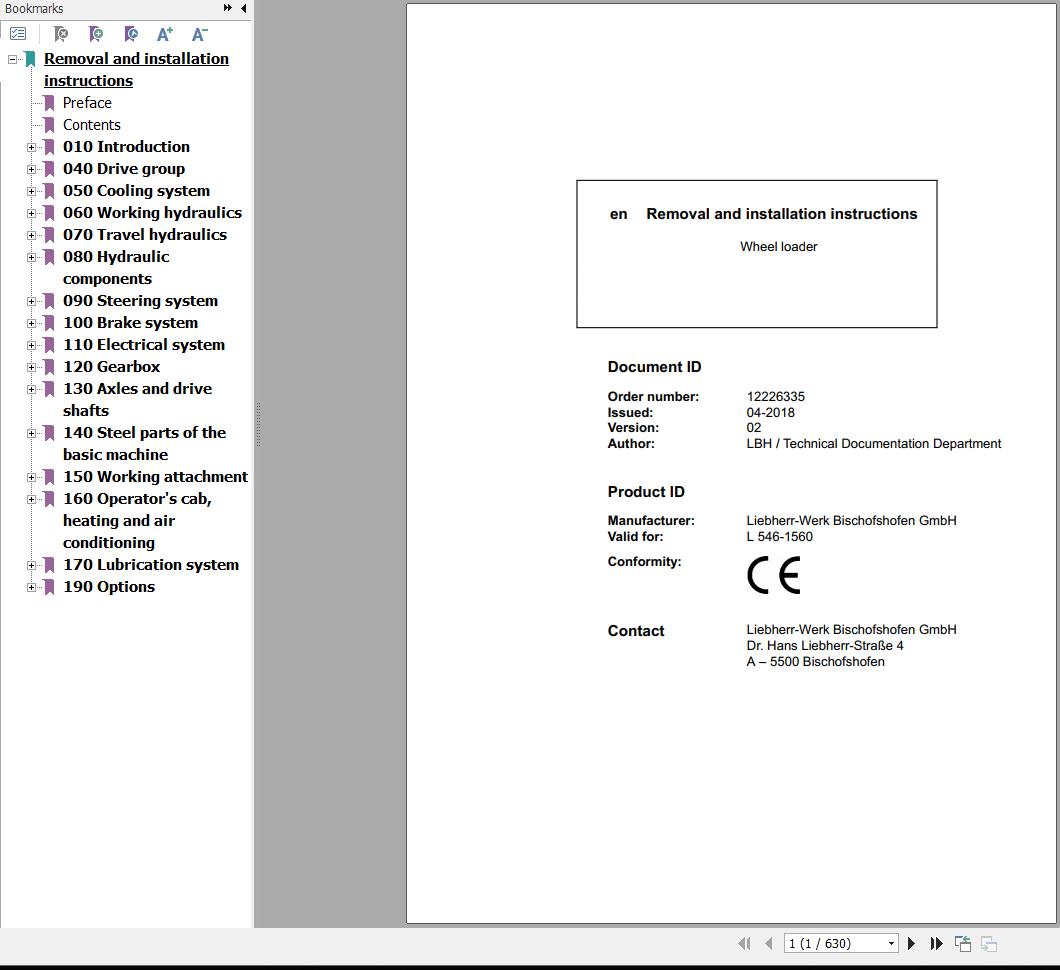Viewport: 1060px width, 970px height.
Task: Open the bookmark options menu icon
Action: (18, 33)
